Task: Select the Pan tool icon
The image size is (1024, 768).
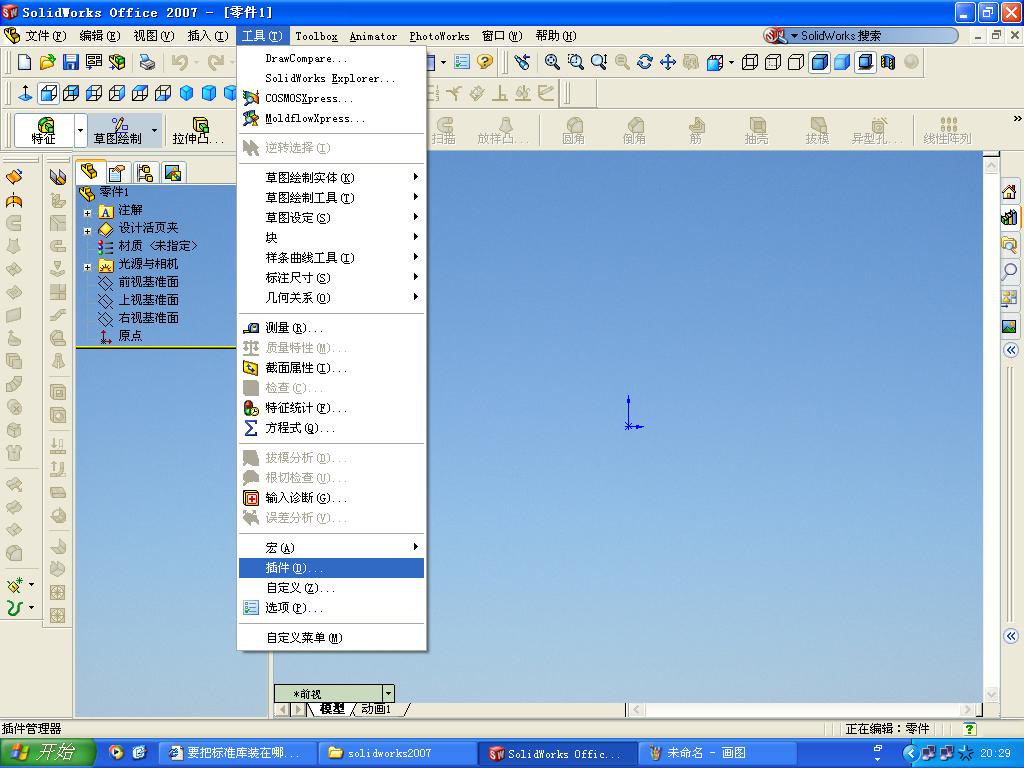Action: pos(667,62)
